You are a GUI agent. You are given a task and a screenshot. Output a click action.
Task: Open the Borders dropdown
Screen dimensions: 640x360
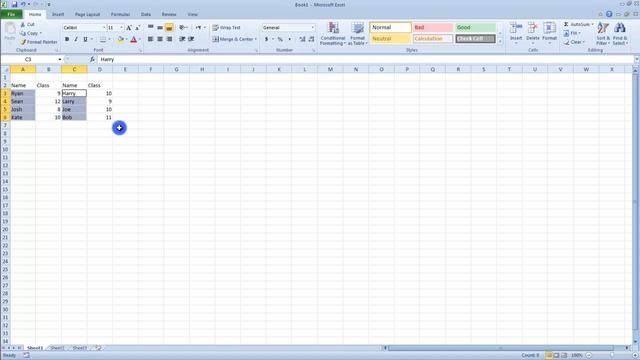click(109, 39)
